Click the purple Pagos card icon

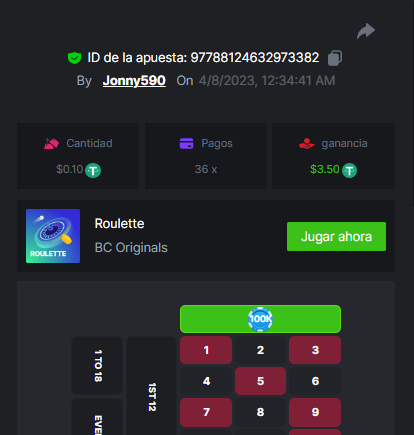[186, 143]
